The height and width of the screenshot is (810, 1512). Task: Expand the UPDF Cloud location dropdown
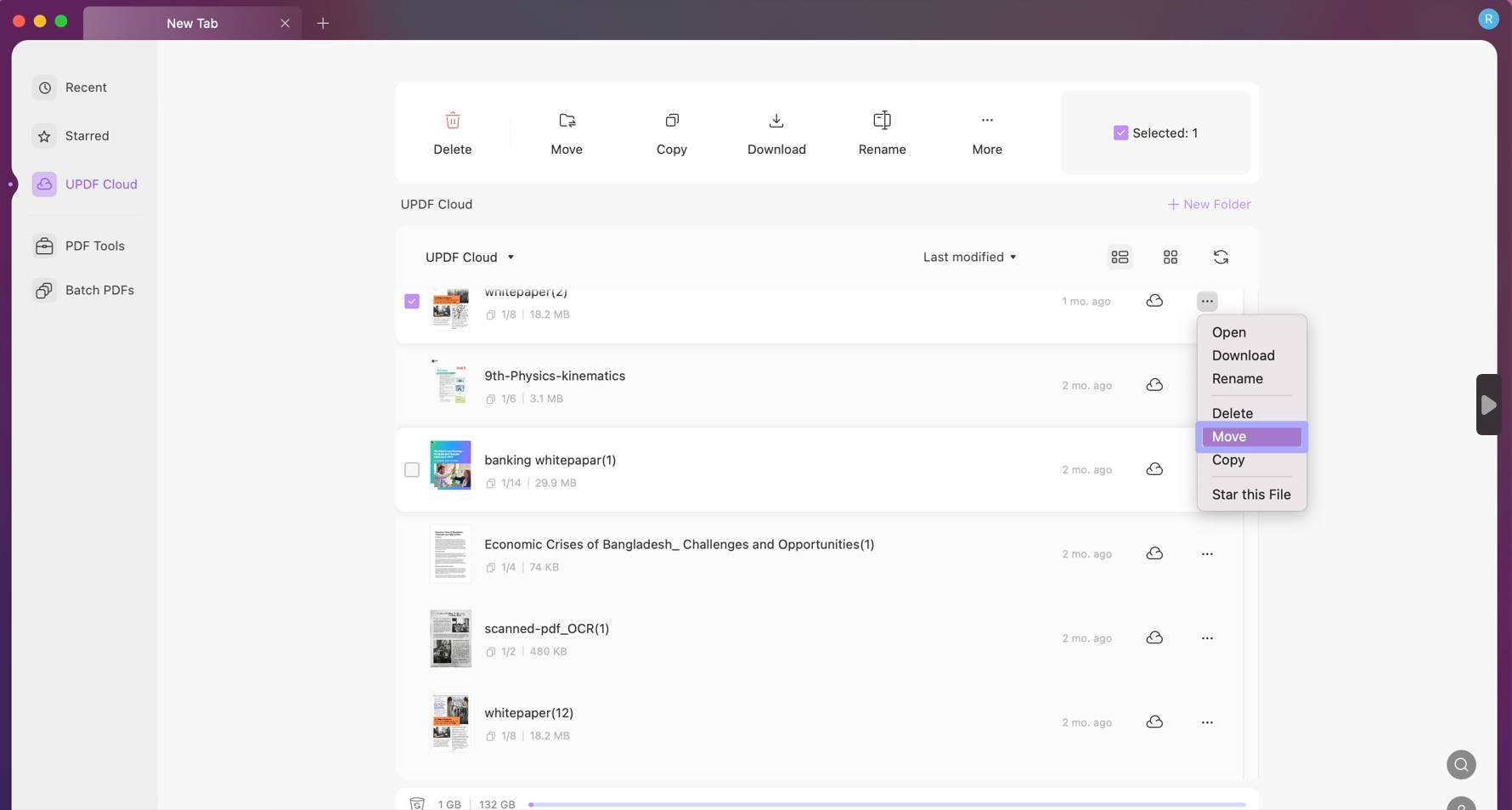[470, 258]
